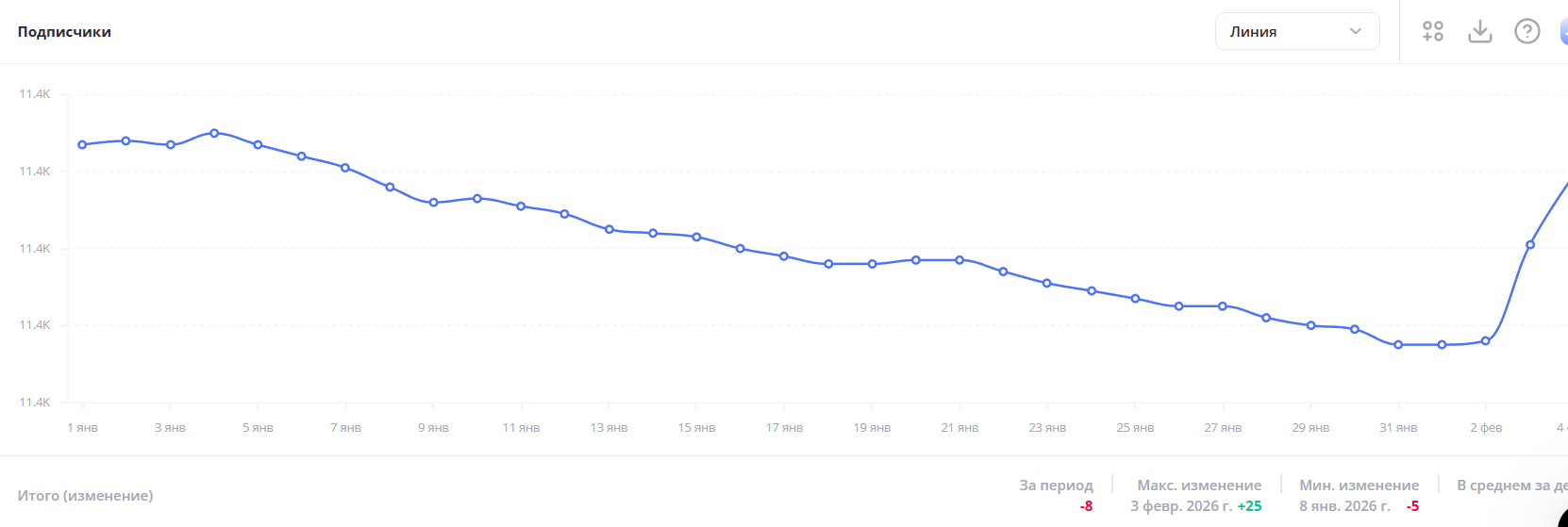Click the Подписчики chart title
The width and height of the screenshot is (1568, 527).
pos(64,32)
